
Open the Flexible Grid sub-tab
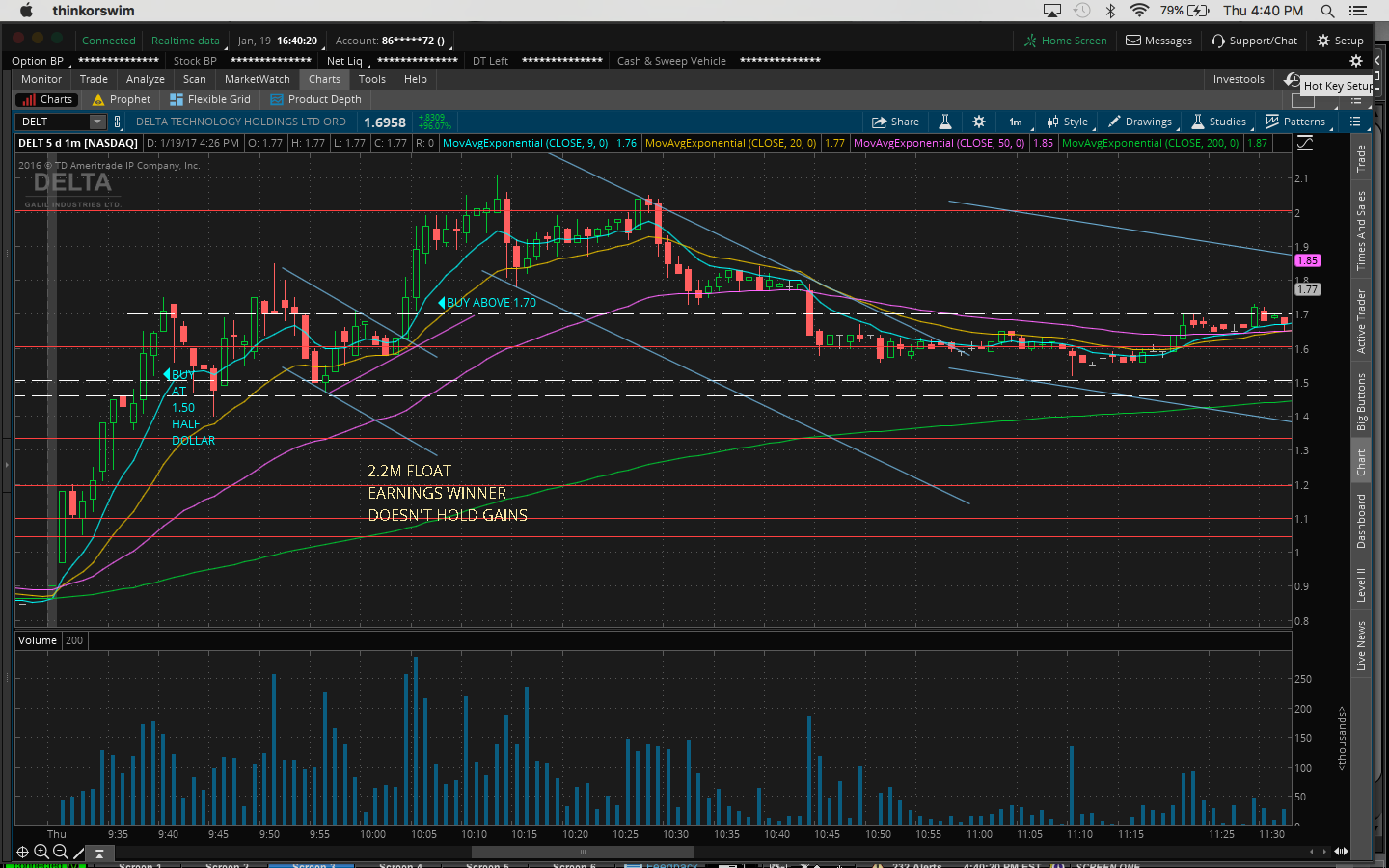pos(210,99)
